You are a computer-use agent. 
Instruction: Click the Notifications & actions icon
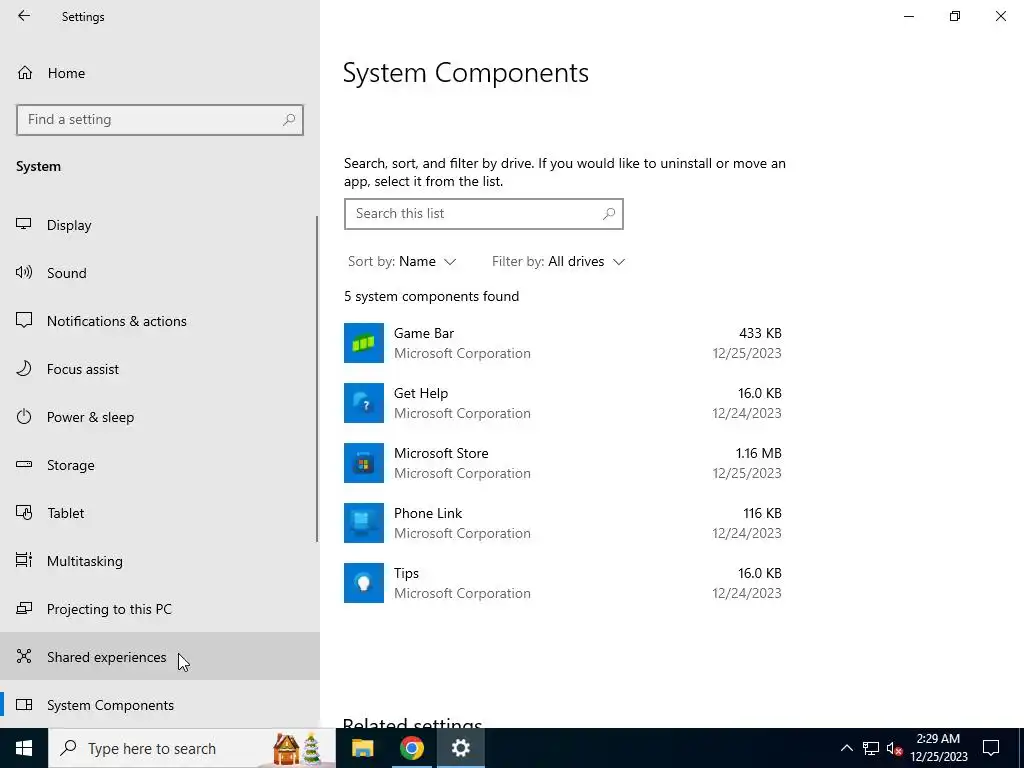click(x=24, y=320)
